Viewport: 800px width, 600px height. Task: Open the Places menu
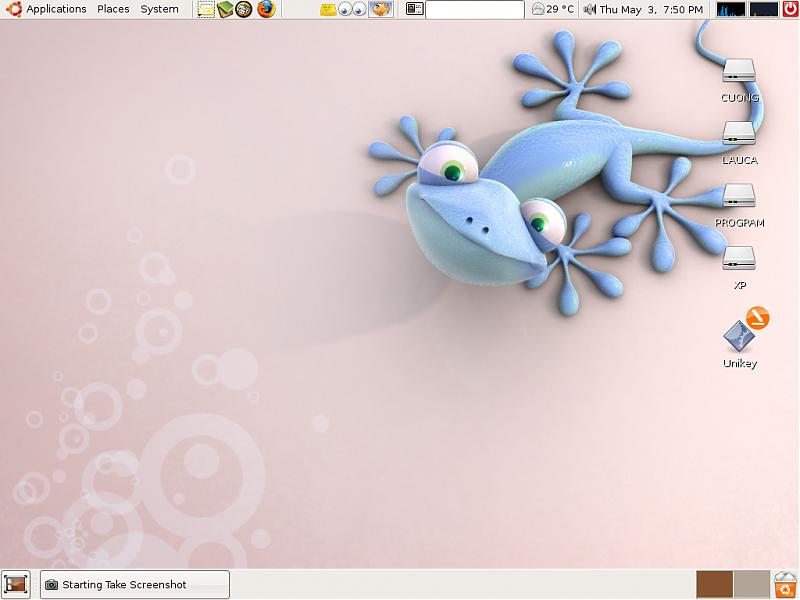coord(113,9)
